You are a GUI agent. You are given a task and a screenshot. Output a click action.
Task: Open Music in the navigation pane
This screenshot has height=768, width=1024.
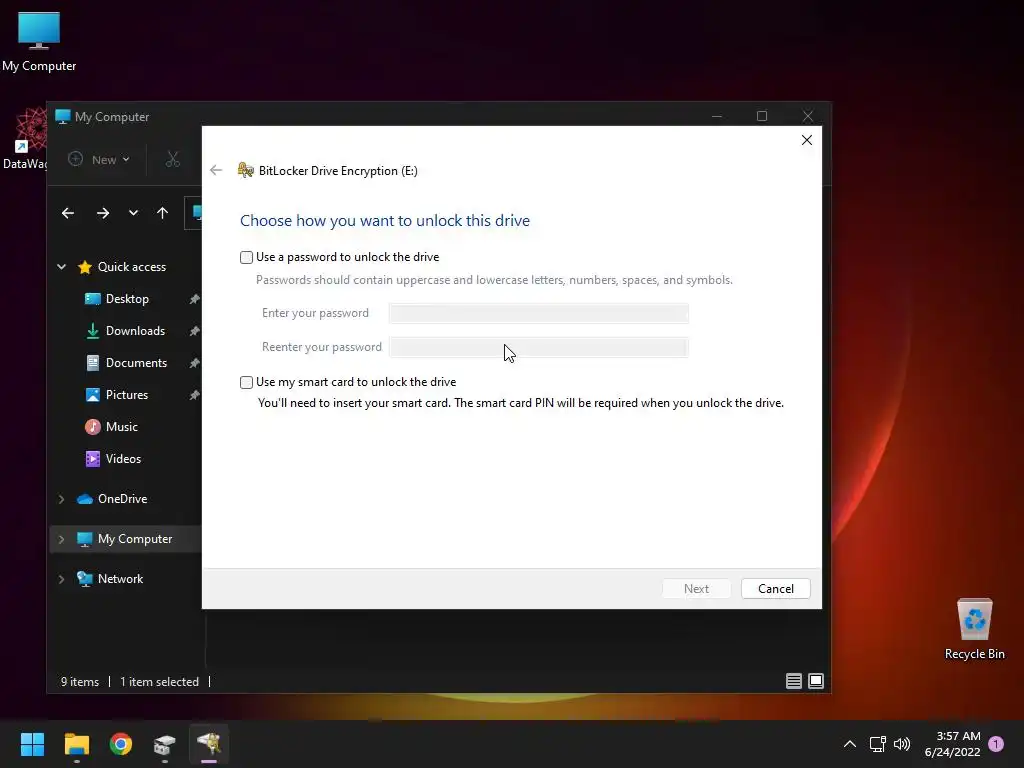coord(121,426)
